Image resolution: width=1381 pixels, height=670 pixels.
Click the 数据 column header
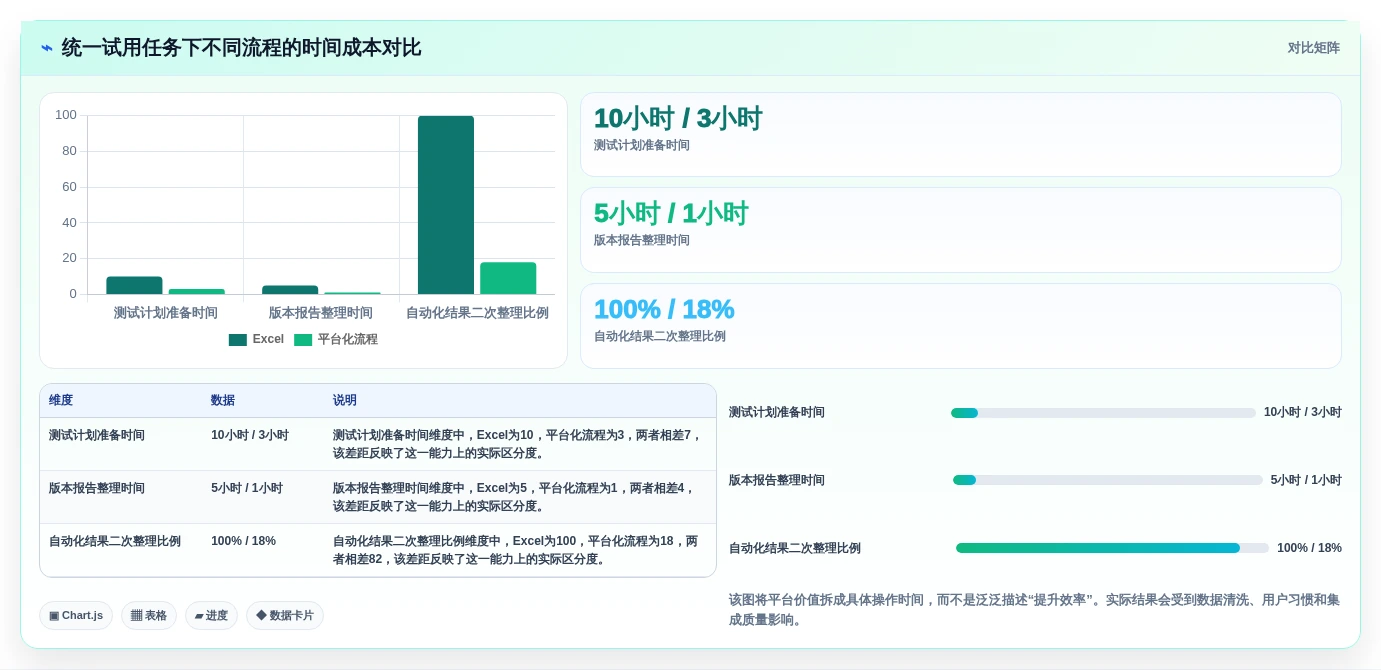pyautogui.click(x=223, y=400)
